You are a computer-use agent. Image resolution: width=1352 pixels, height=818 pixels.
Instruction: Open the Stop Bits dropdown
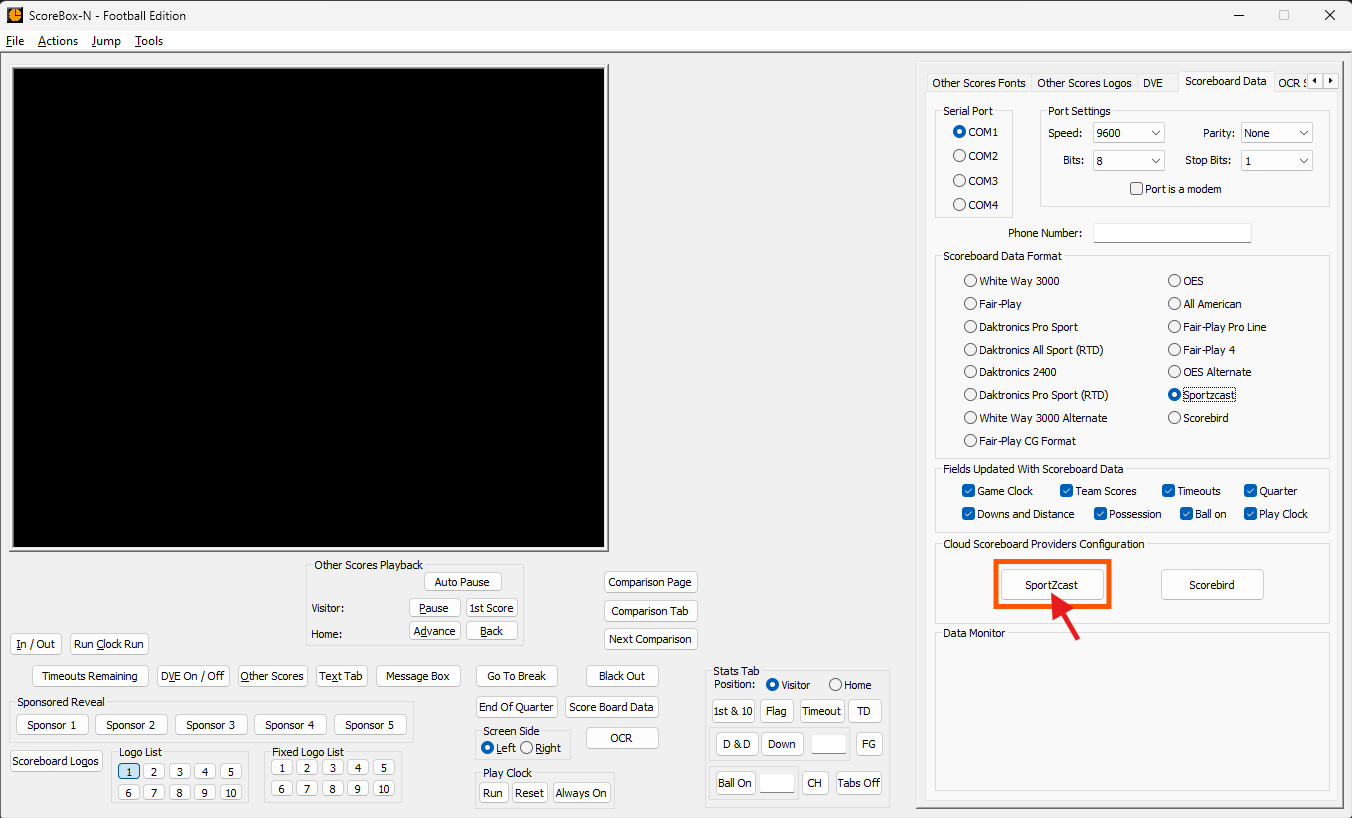pos(1277,160)
